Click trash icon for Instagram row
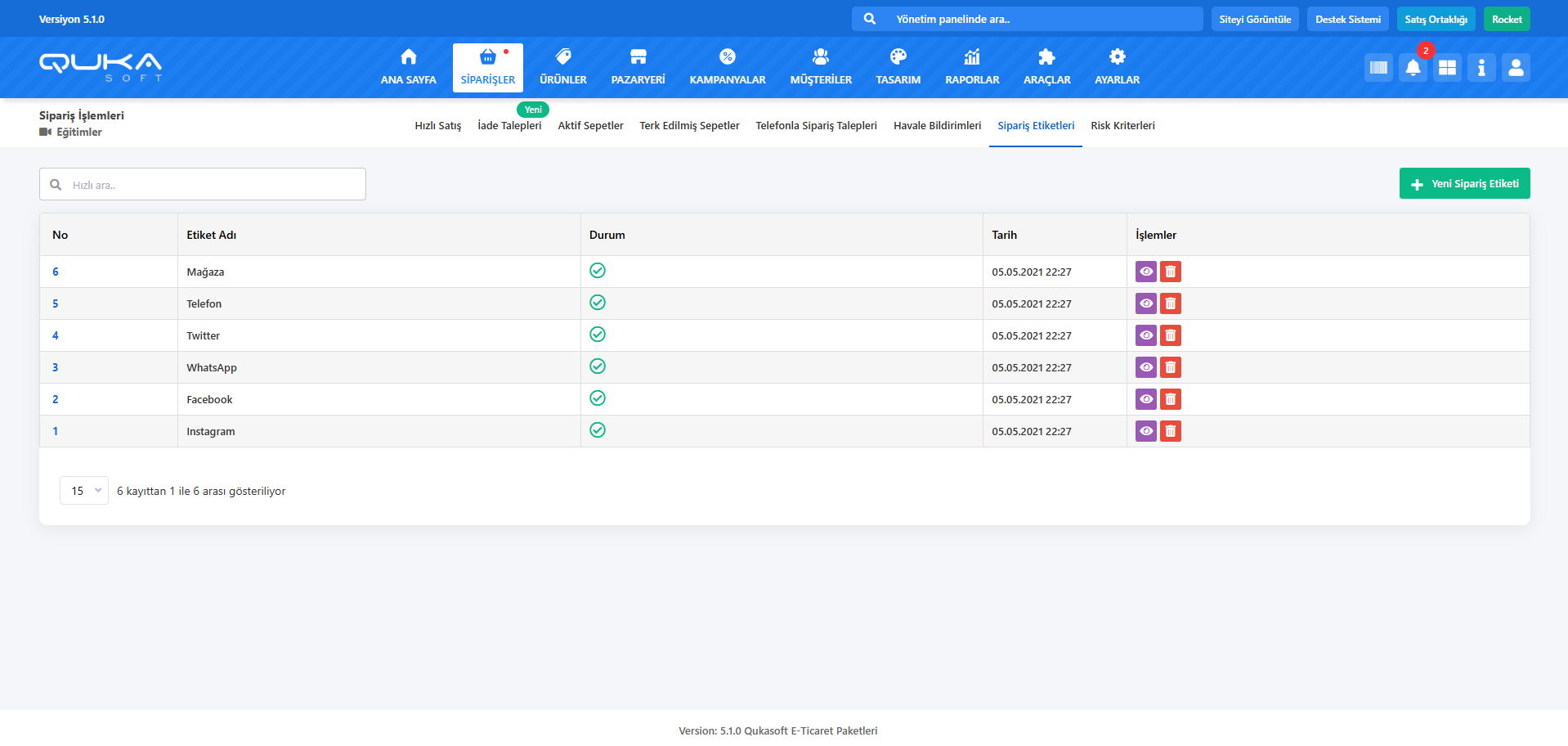This screenshot has height=746, width=1568. [x=1171, y=431]
